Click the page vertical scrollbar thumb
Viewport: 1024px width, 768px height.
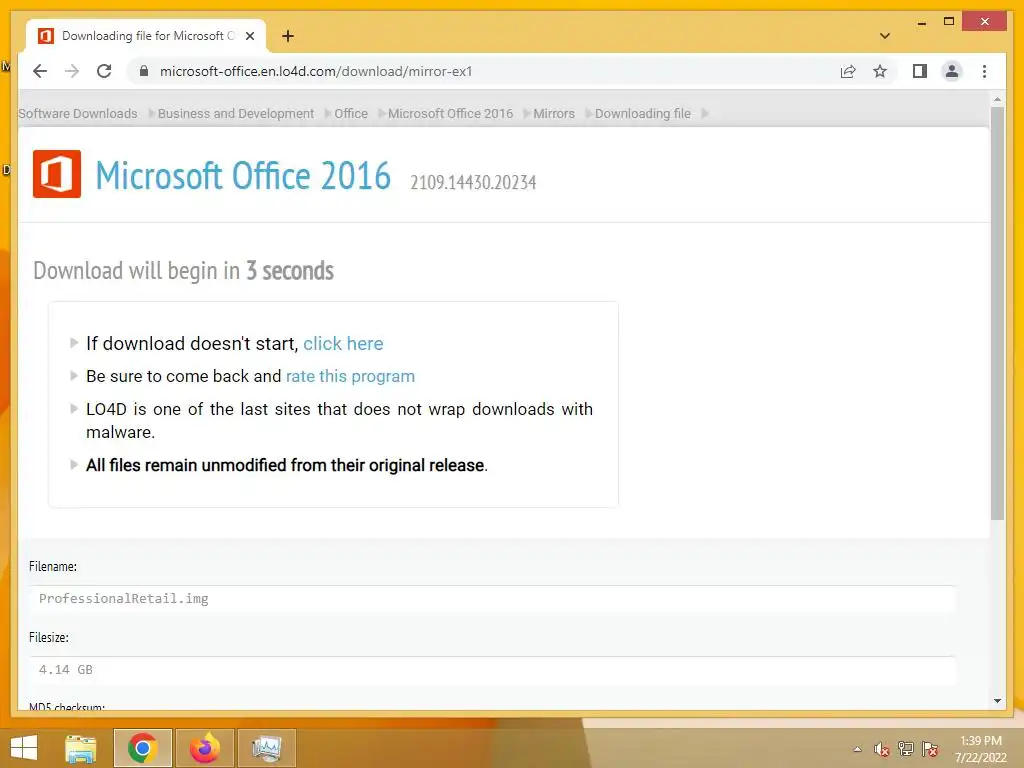997,313
